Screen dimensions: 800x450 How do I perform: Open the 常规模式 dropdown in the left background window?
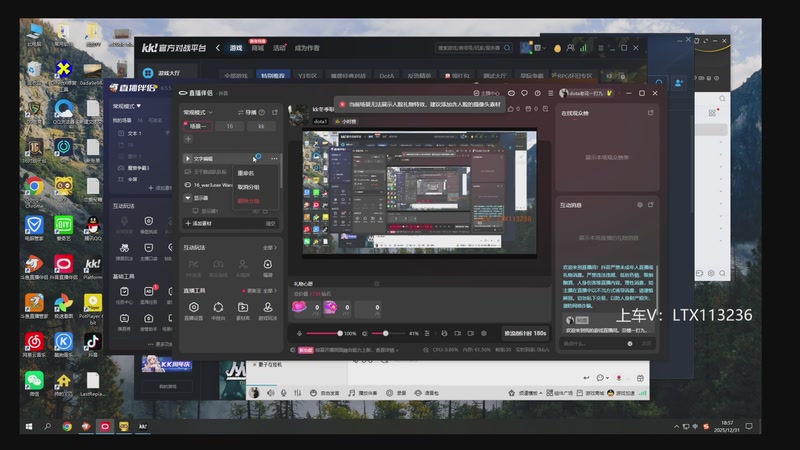127,106
